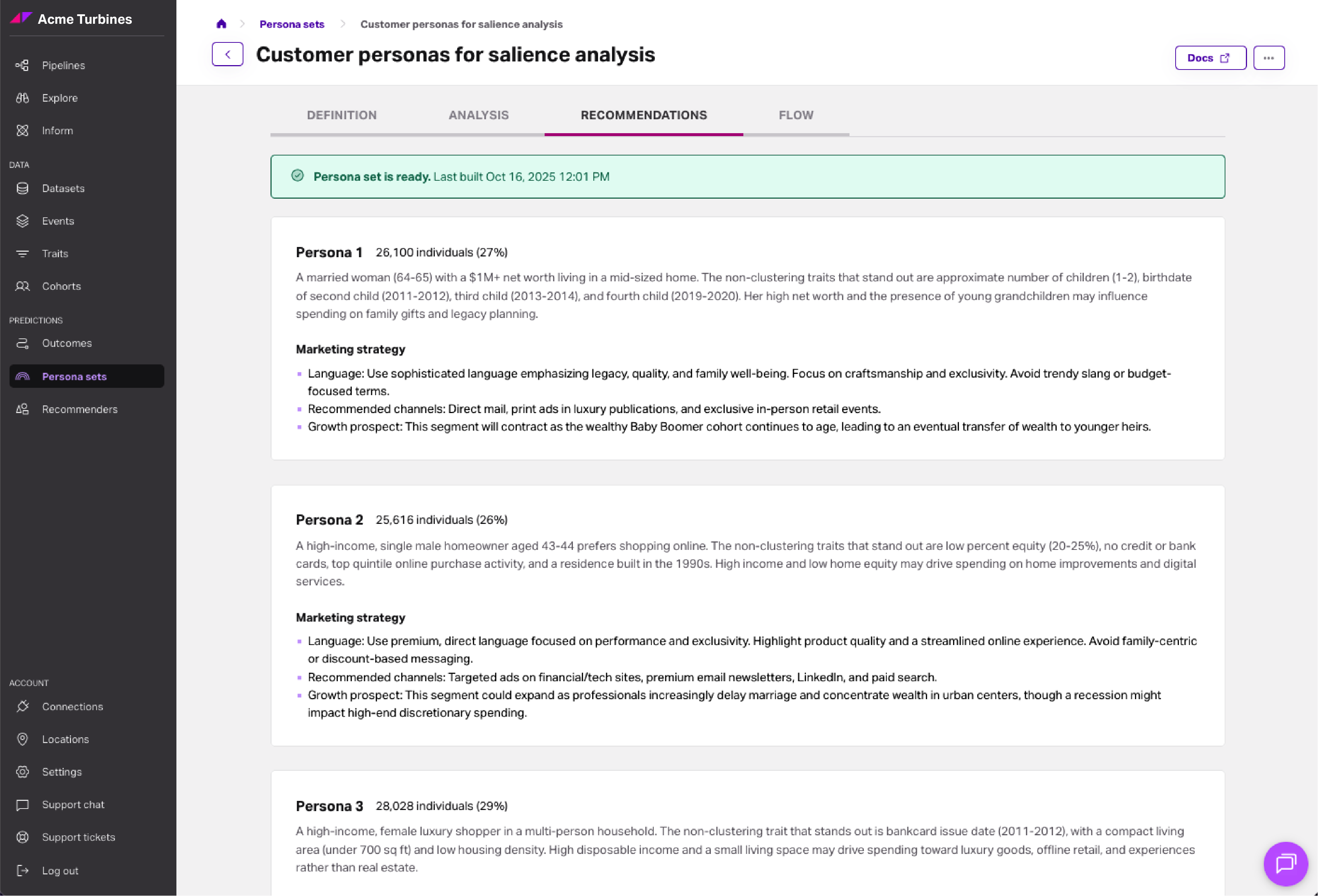Click the Log out icon
Viewport: 1318px width, 896px height.
pyautogui.click(x=23, y=870)
